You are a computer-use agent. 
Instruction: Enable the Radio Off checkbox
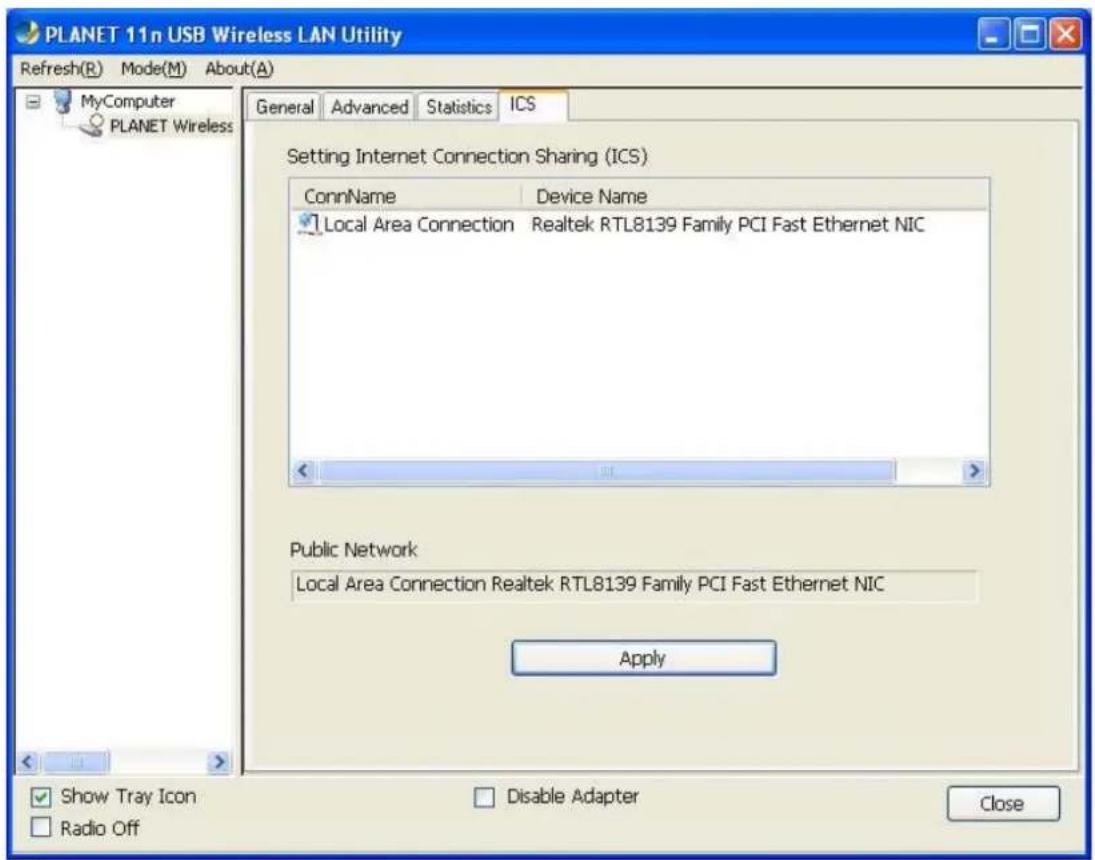pos(41,828)
